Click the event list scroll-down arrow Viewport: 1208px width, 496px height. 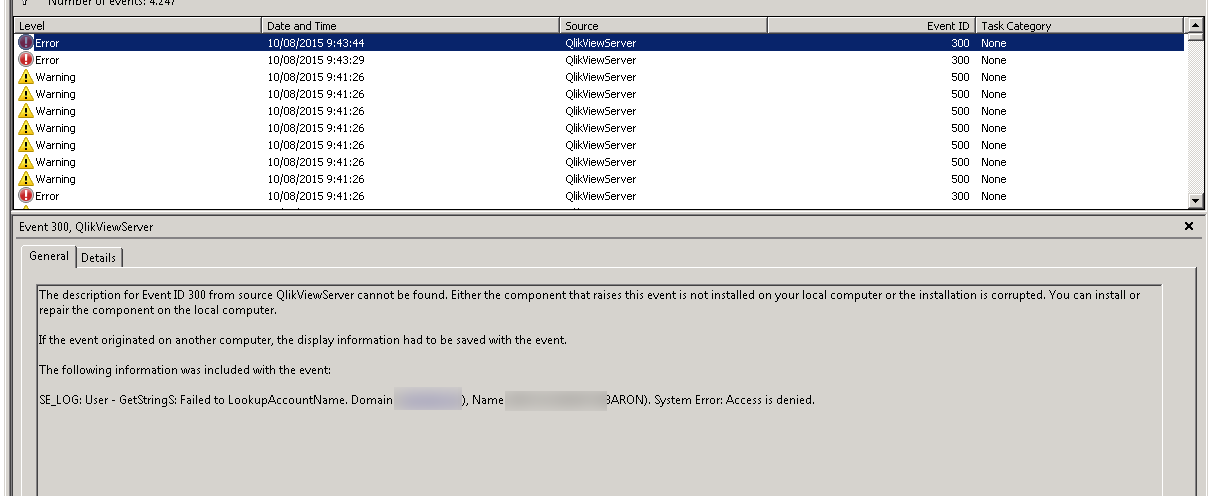[1194, 200]
